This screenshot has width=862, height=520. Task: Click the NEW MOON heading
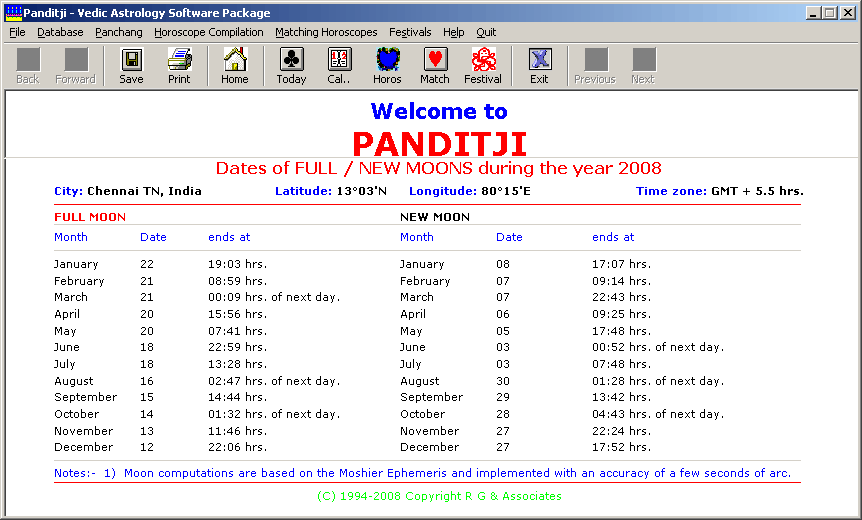pos(435,217)
